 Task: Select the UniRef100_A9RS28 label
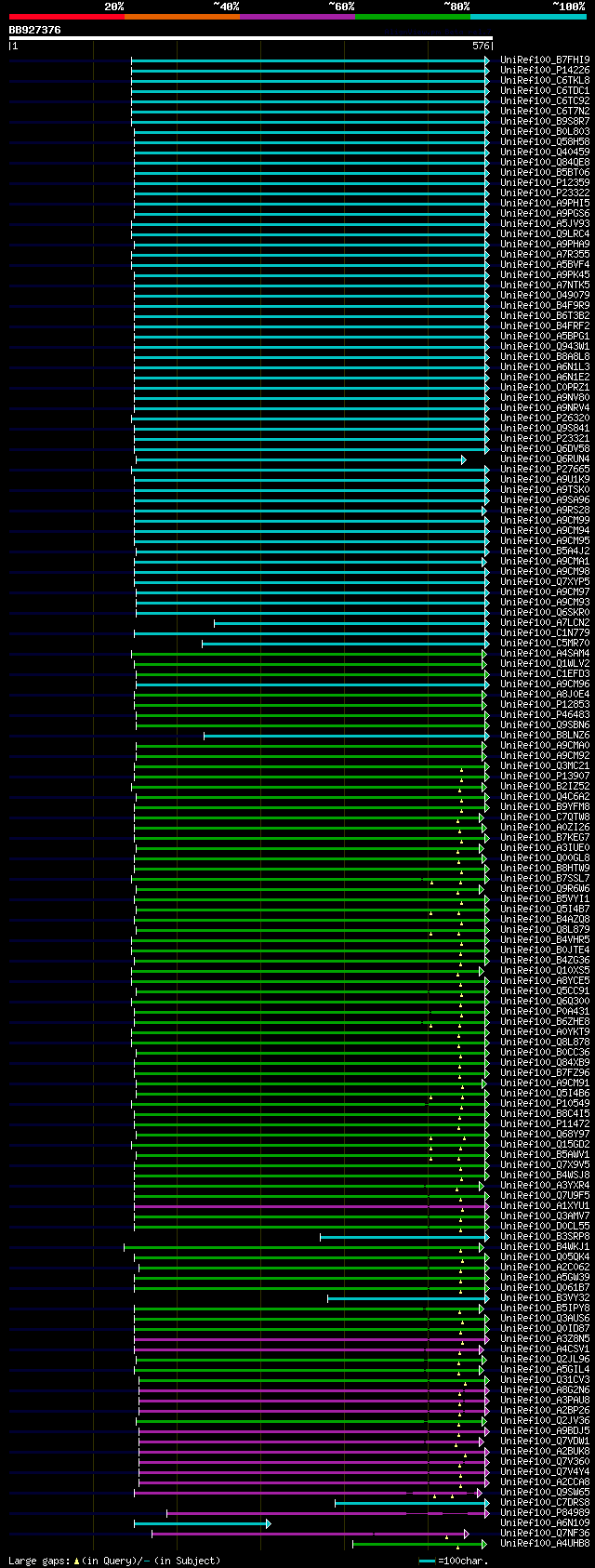(x=545, y=510)
